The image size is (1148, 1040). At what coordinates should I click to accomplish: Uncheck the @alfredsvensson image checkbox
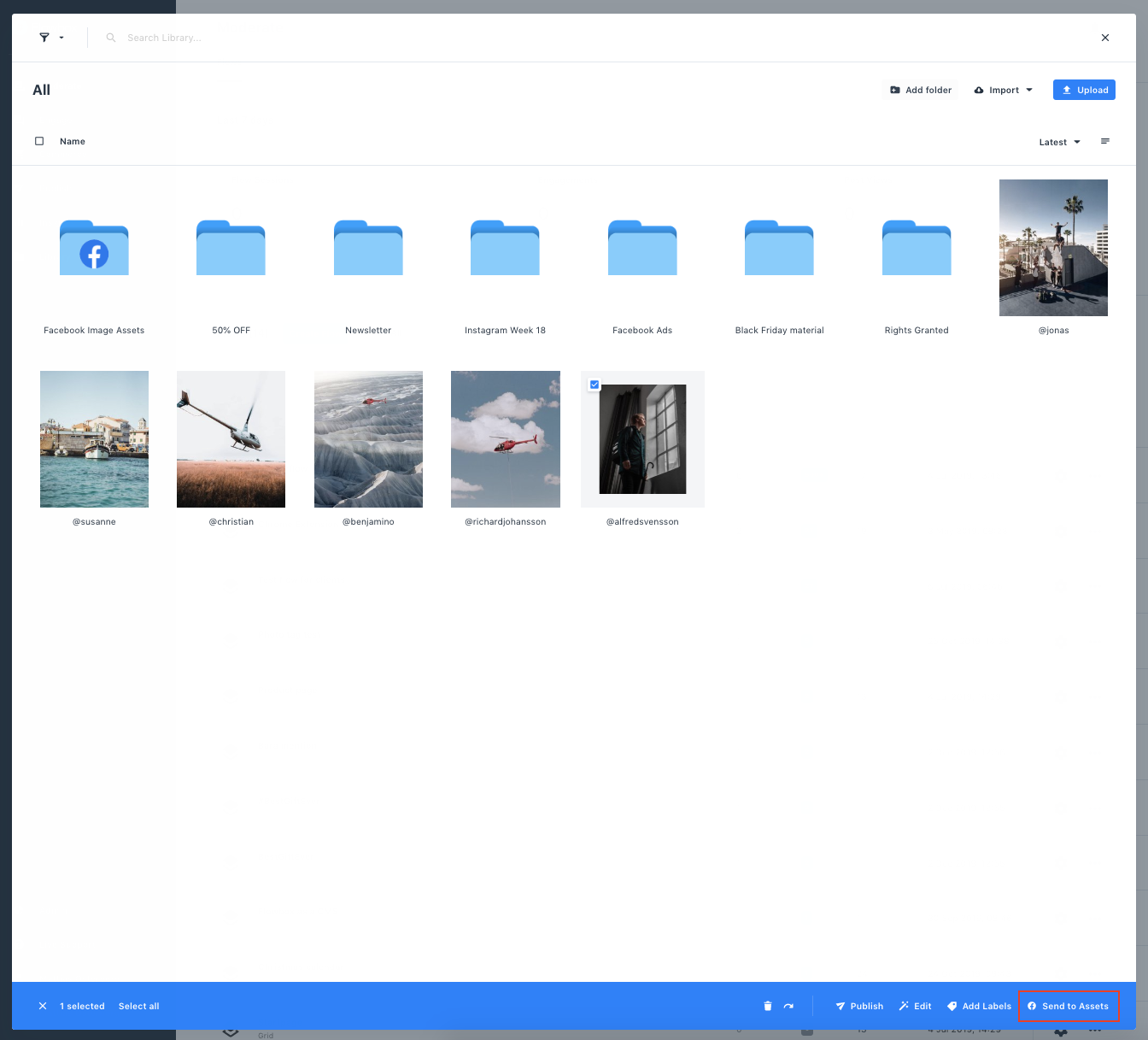coord(594,385)
